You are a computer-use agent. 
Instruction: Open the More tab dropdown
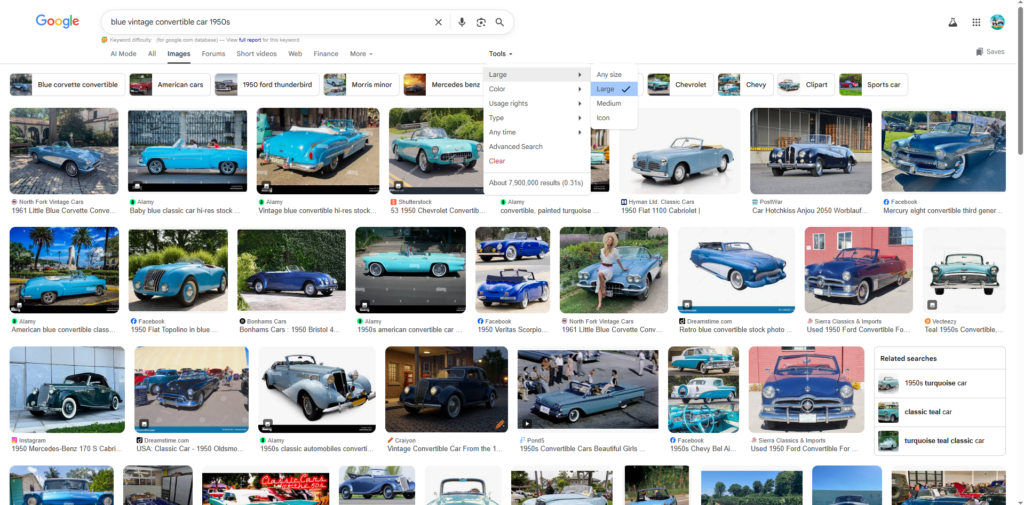pyautogui.click(x=361, y=54)
